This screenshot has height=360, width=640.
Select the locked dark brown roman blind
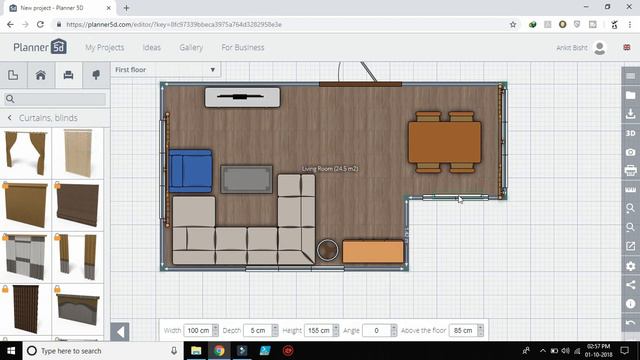coord(78,205)
